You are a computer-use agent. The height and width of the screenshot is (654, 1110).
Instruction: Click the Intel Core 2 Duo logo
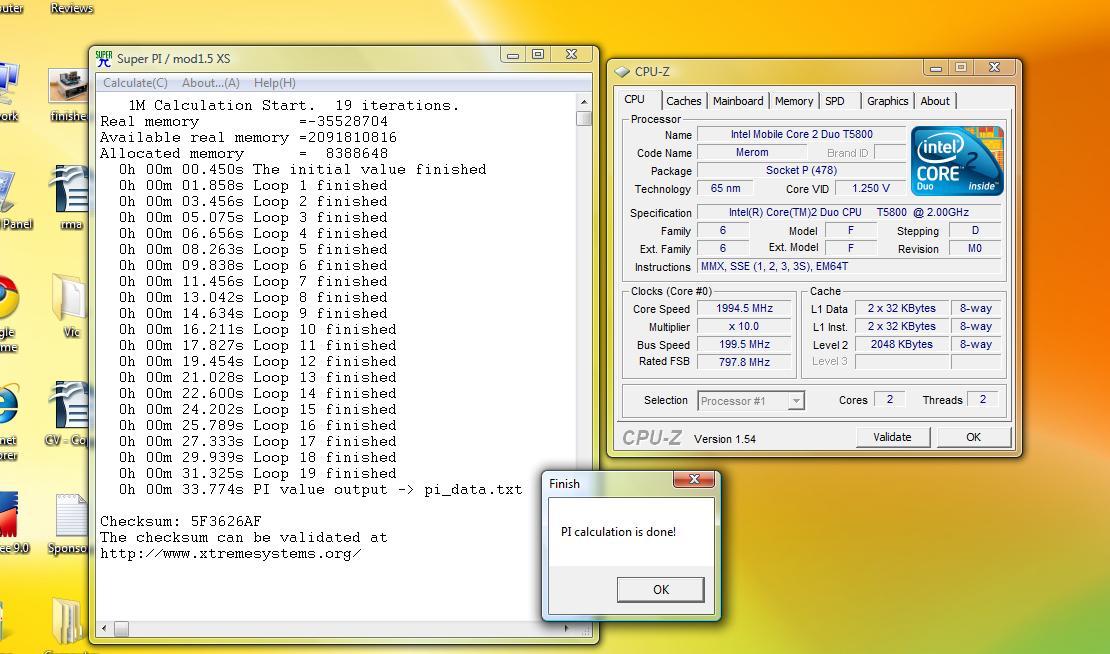tap(957, 161)
